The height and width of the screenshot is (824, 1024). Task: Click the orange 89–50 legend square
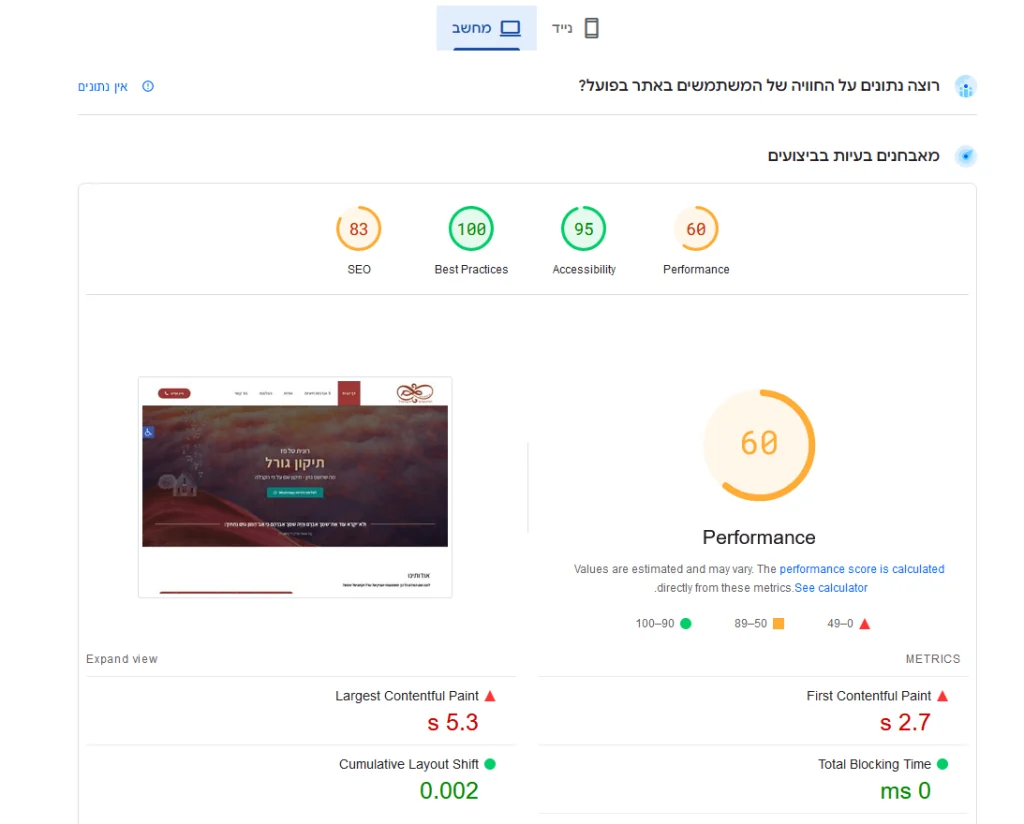[778, 624]
